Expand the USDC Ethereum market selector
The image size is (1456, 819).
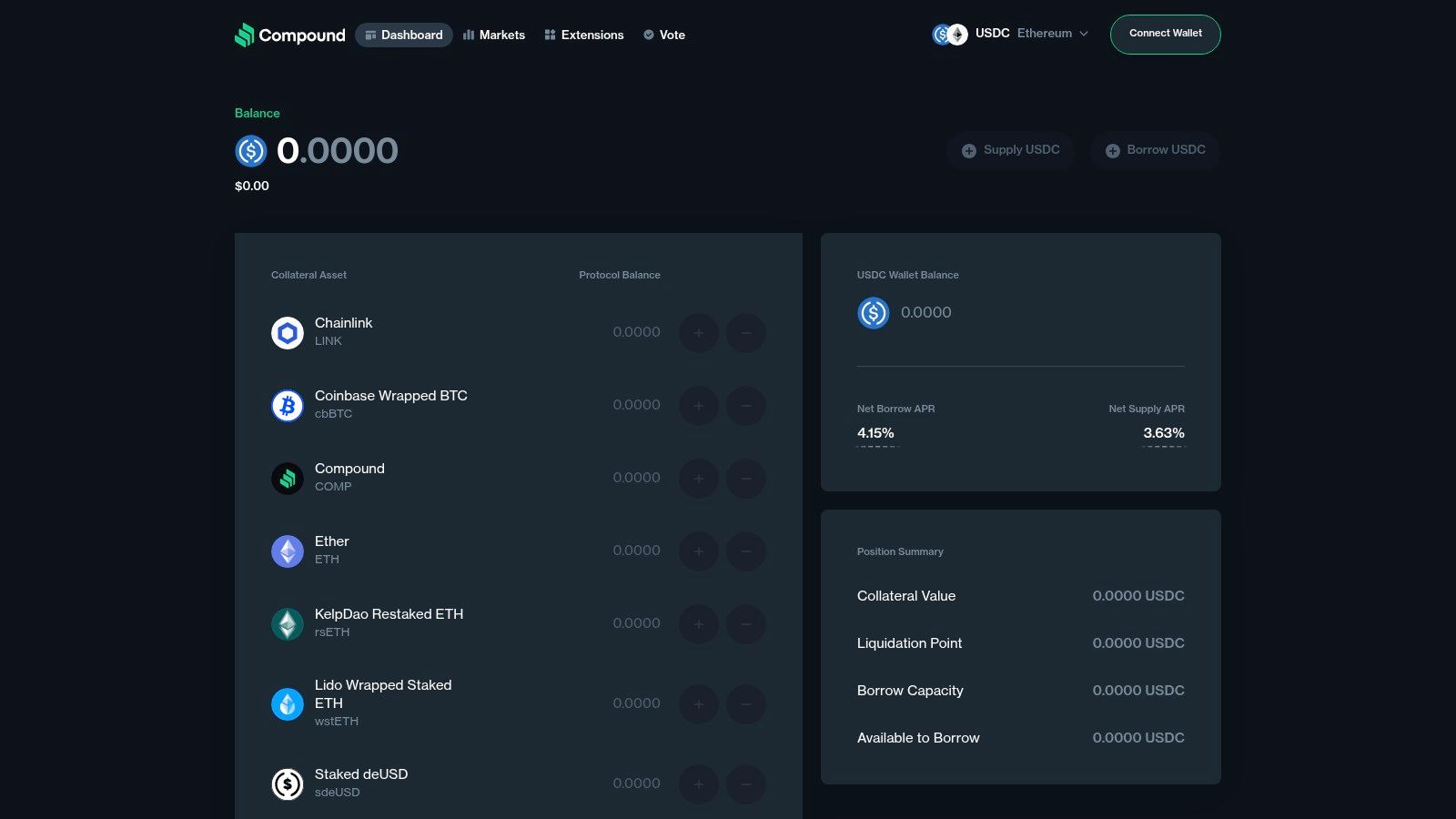pos(1010,34)
